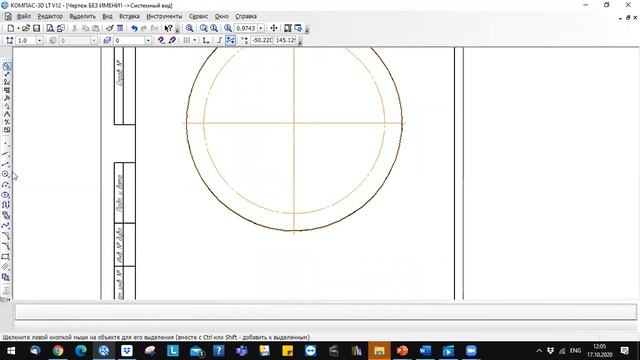
Task: Click the Windows Start button
Action: pos(11,351)
